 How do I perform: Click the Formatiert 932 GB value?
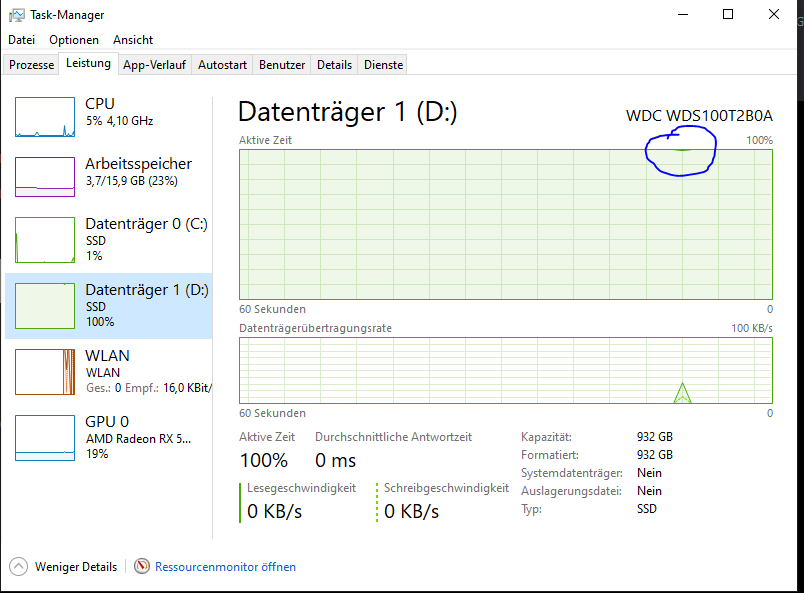click(x=655, y=455)
